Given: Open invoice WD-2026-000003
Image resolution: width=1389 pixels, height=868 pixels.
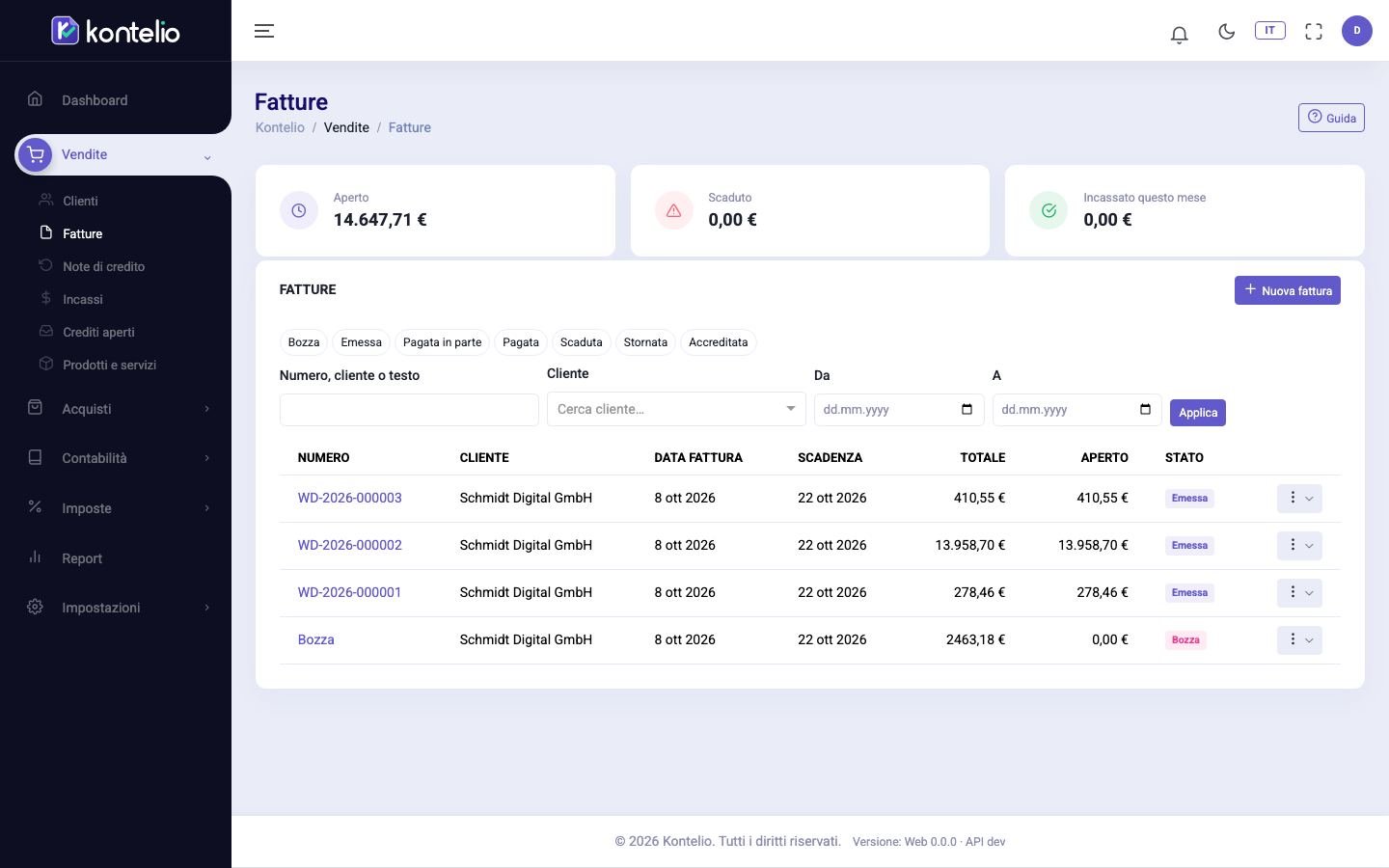Looking at the screenshot, I should tap(350, 499).
